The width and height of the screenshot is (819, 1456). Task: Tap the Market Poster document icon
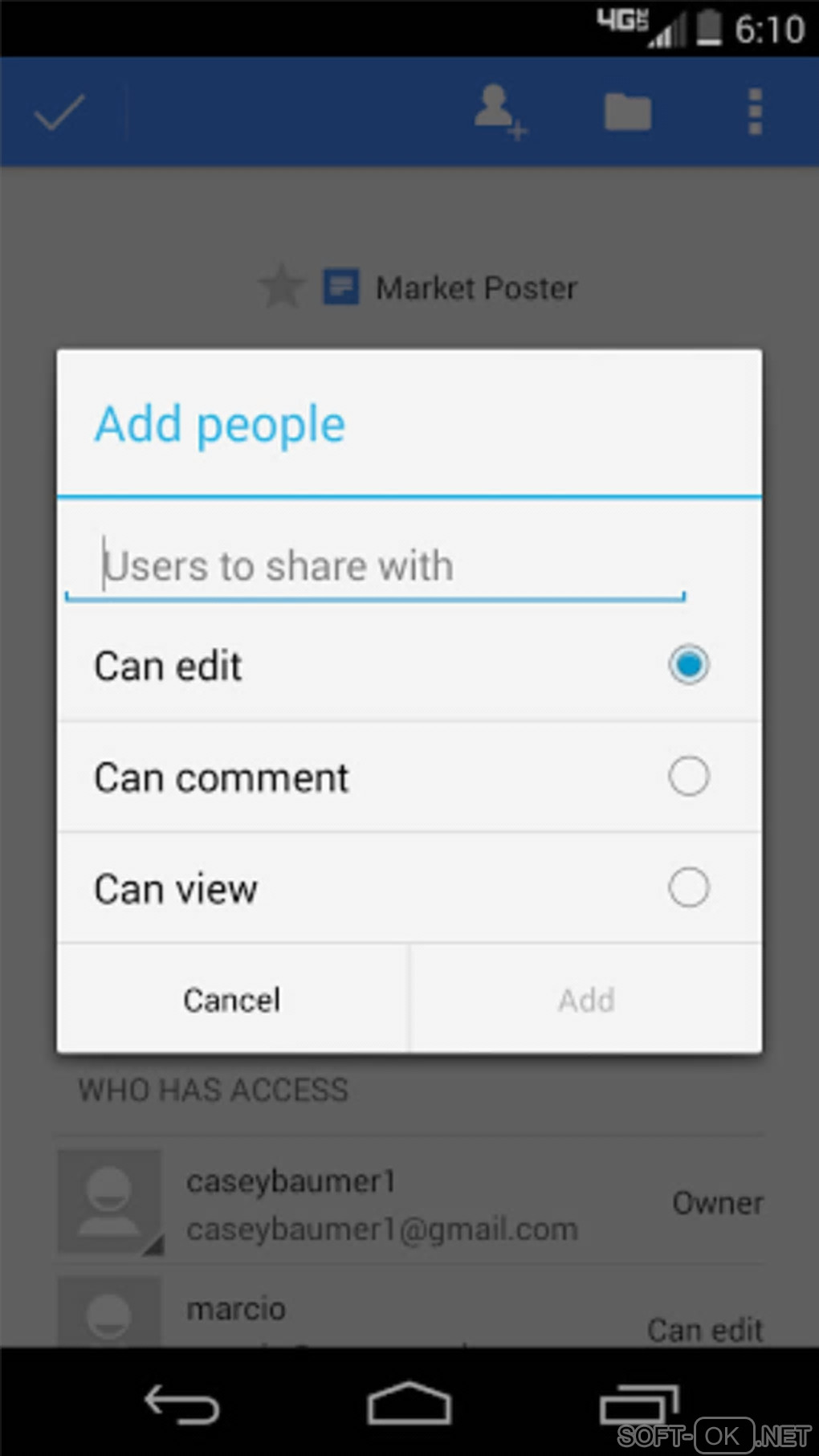[341, 287]
